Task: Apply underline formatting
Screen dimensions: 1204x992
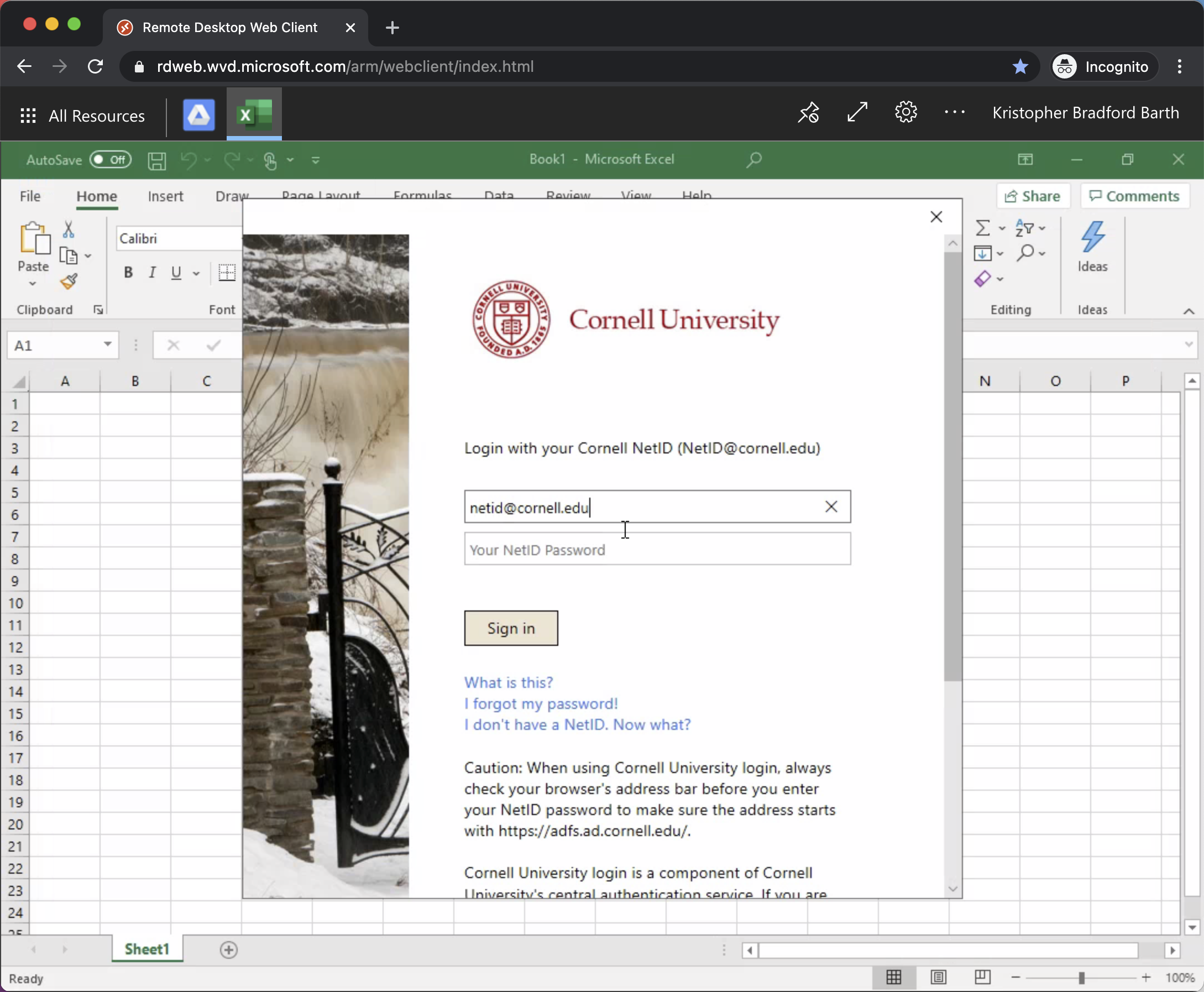Action: [176, 273]
